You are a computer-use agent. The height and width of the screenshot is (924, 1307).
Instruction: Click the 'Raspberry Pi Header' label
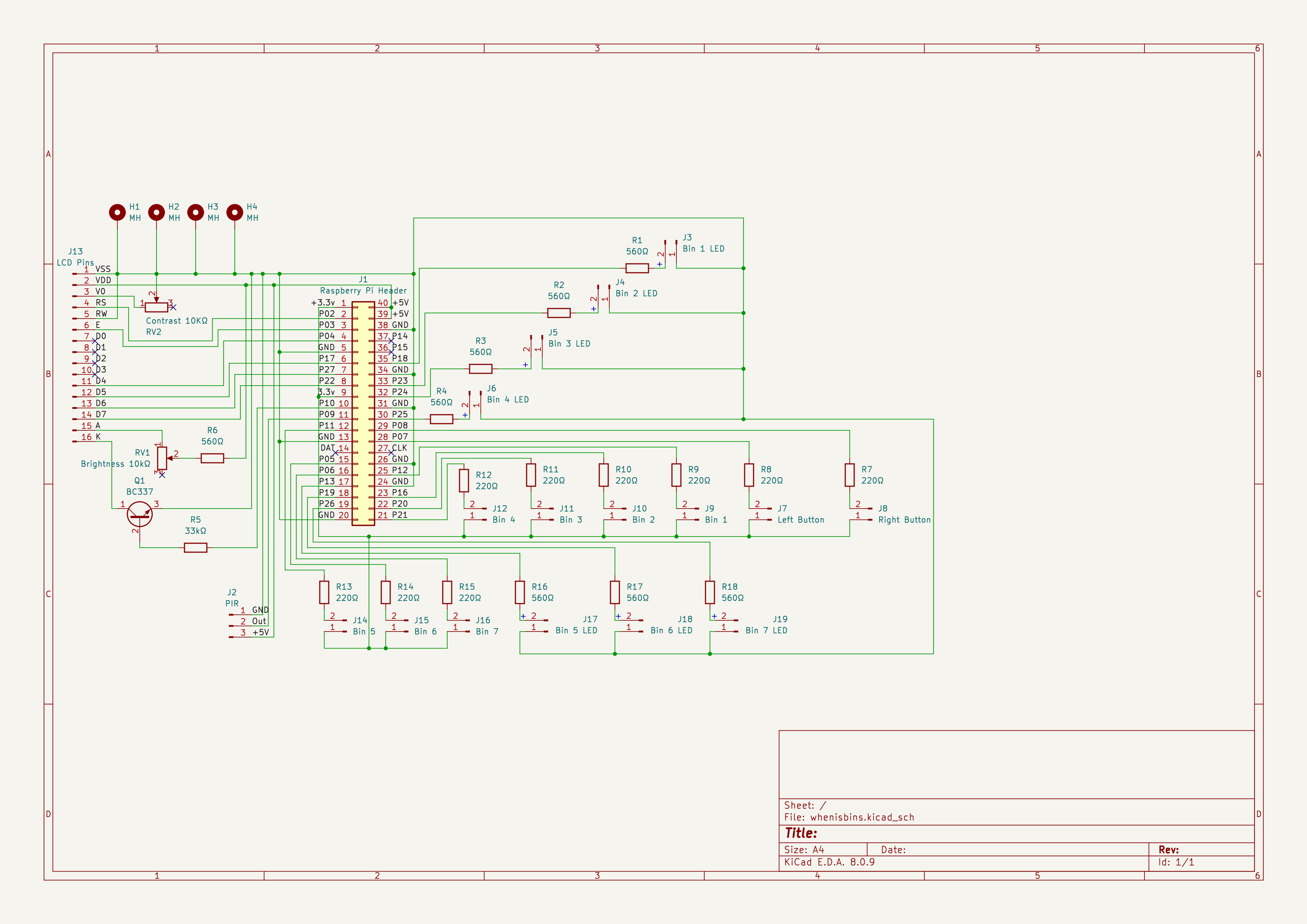coord(363,291)
